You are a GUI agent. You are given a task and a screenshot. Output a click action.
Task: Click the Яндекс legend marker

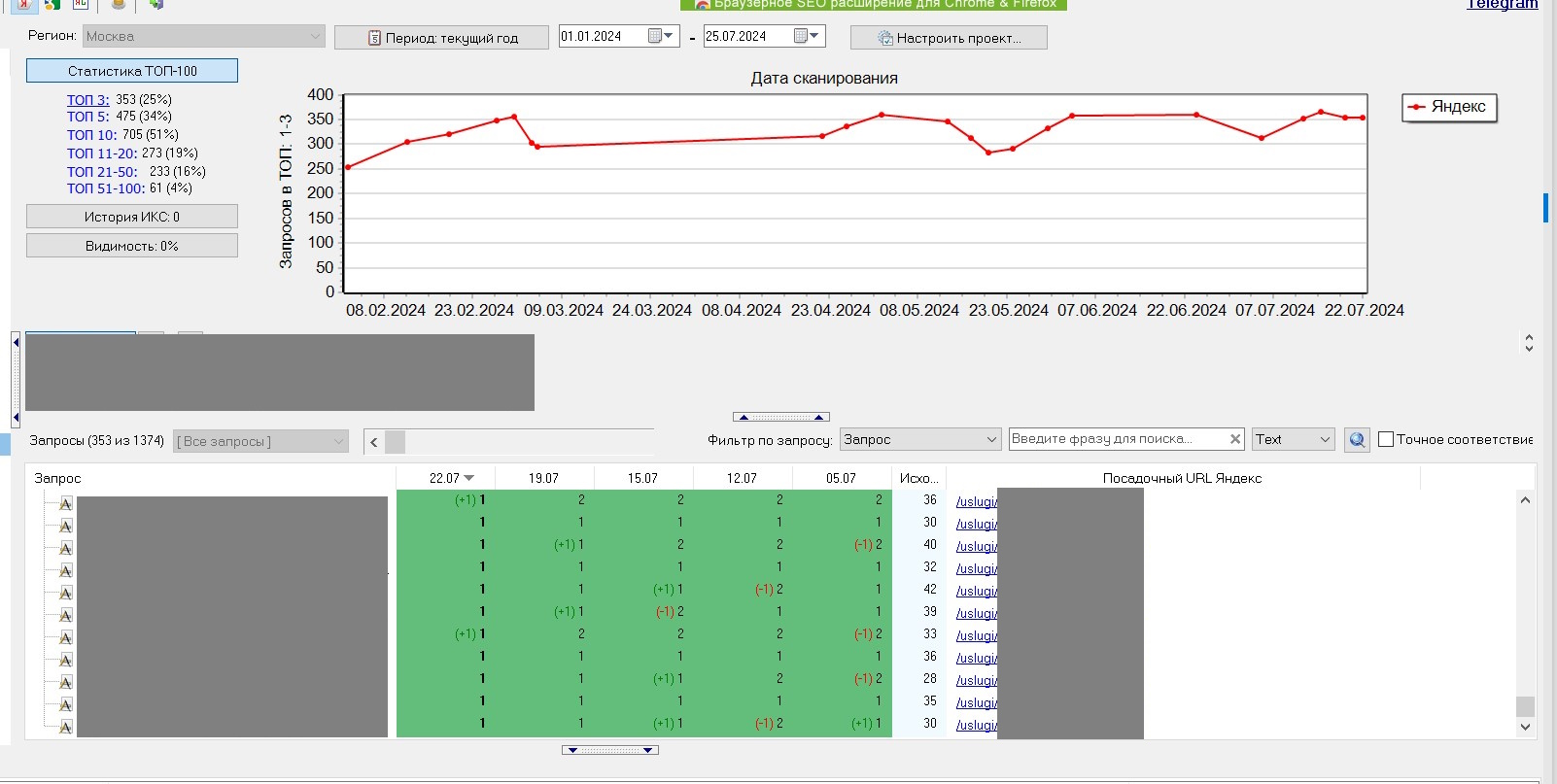pyautogui.click(x=1418, y=107)
